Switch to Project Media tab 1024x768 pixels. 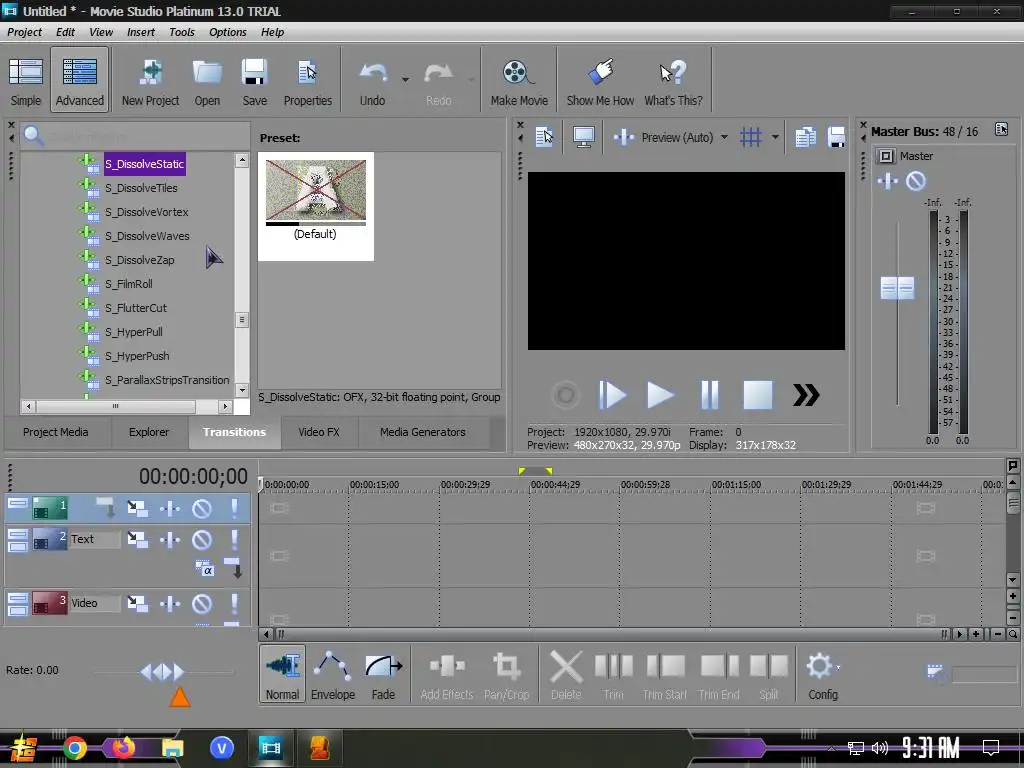click(56, 432)
